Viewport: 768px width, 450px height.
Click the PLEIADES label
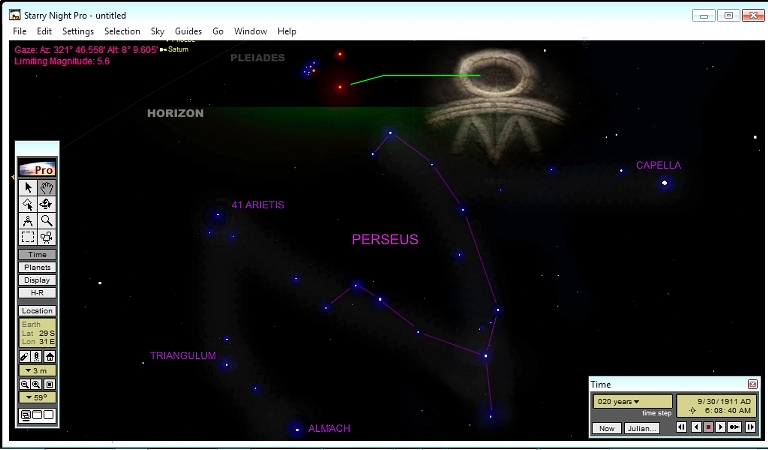tap(258, 58)
